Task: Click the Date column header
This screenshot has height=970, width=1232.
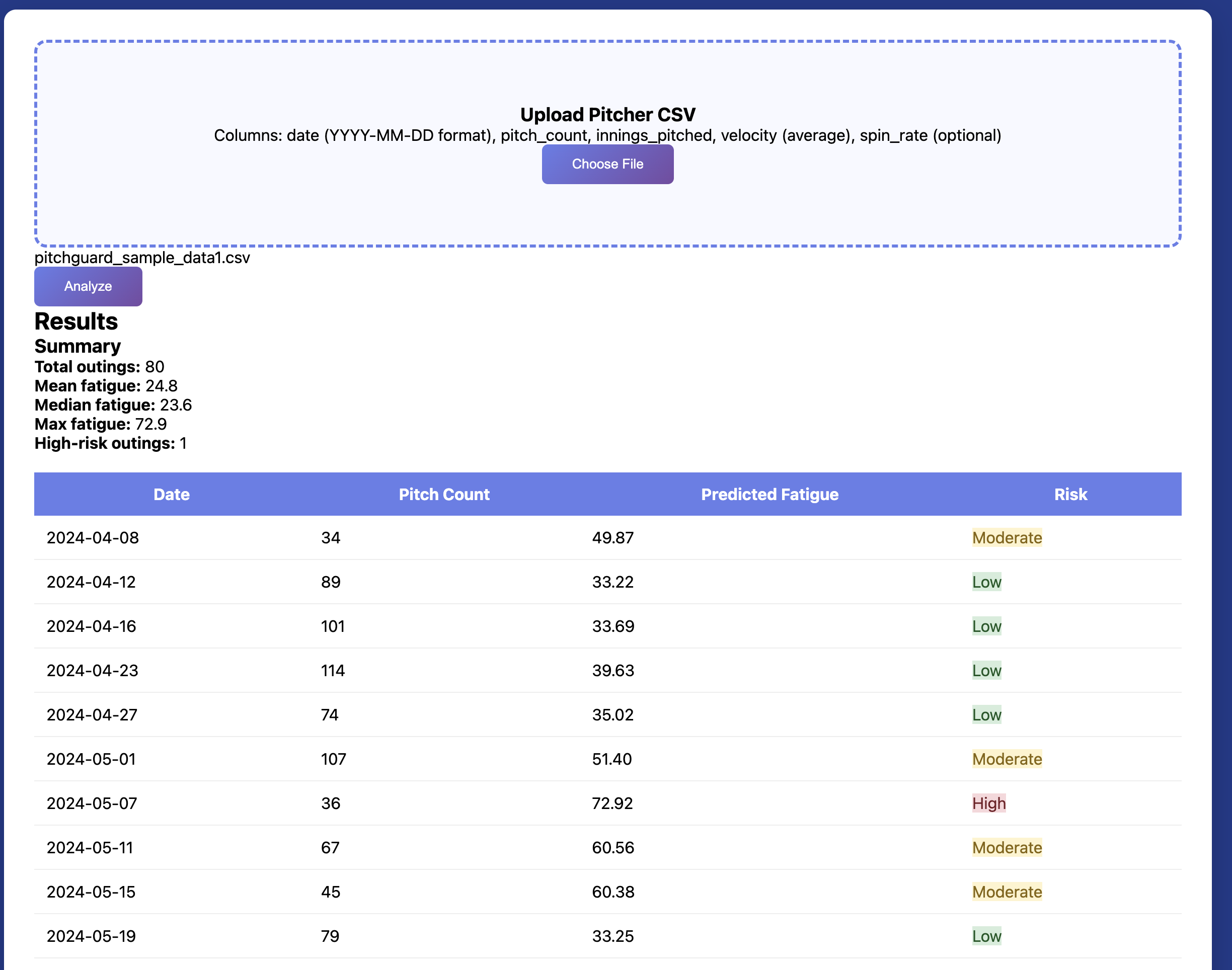Action: click(171, 494)
